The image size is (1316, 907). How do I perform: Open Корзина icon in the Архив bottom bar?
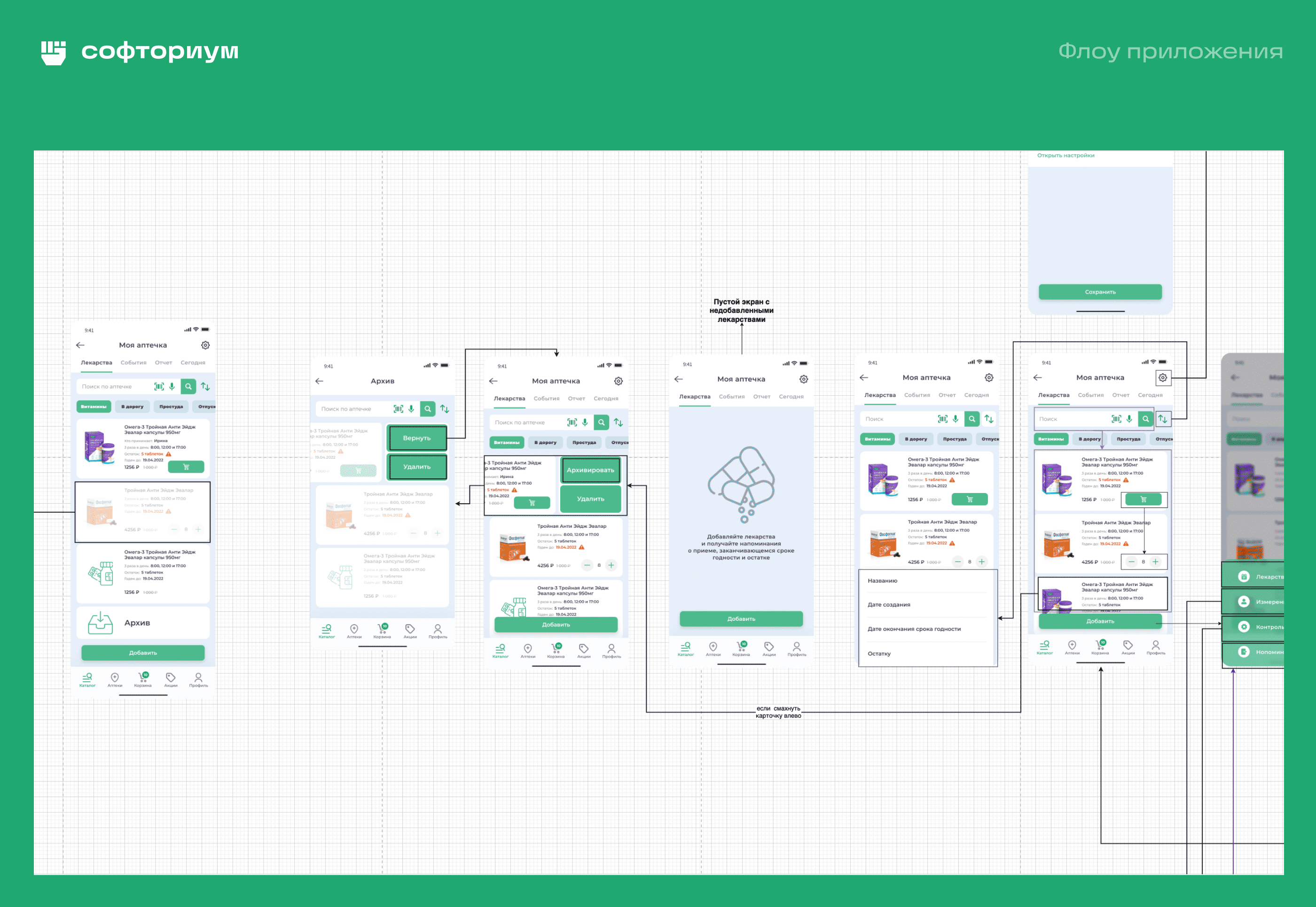point(382,630)
